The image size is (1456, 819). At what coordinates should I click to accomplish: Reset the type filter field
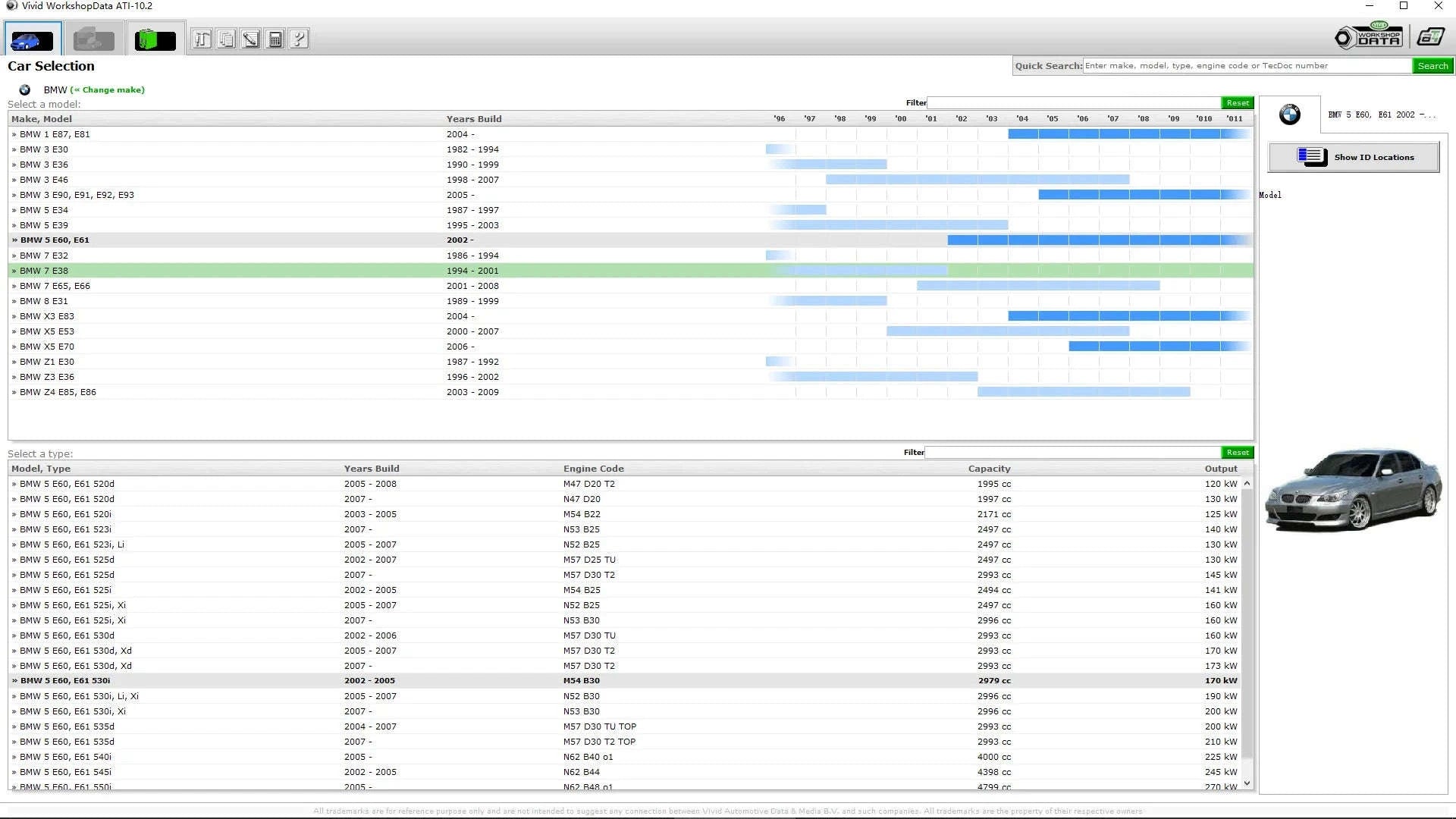click(1236, 452)
